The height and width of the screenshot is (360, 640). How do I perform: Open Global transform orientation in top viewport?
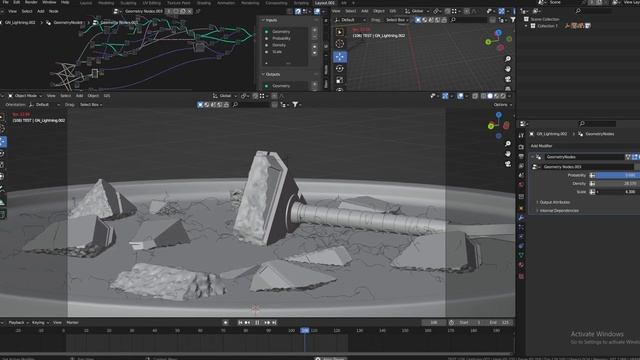pos(417,11)
